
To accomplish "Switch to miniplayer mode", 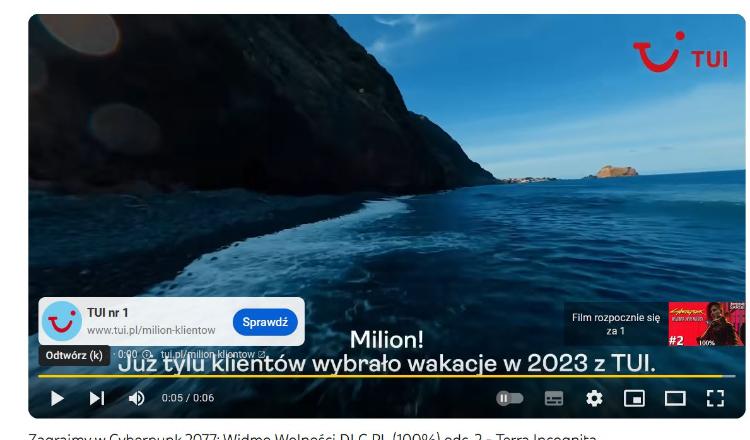I will [634, 398].
